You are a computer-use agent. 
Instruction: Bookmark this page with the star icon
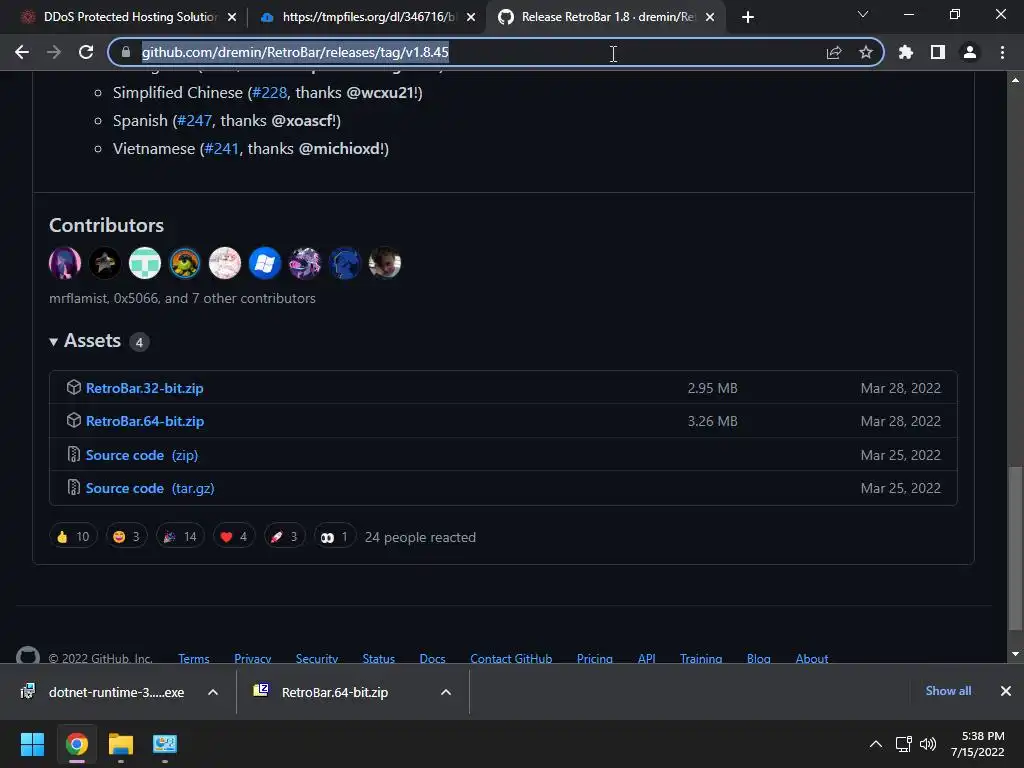point(865,52)
